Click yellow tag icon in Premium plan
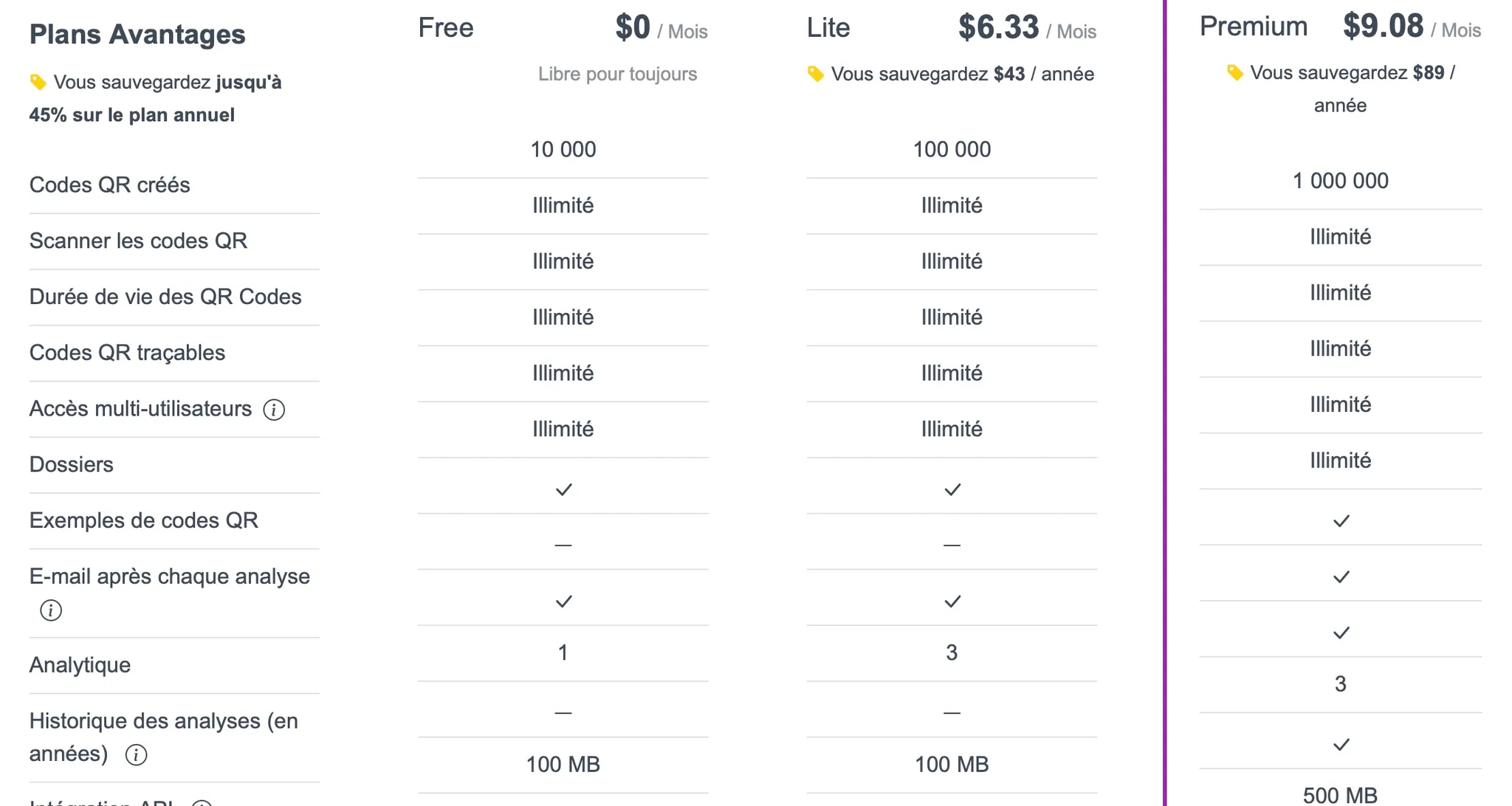 pos(1234,72)
